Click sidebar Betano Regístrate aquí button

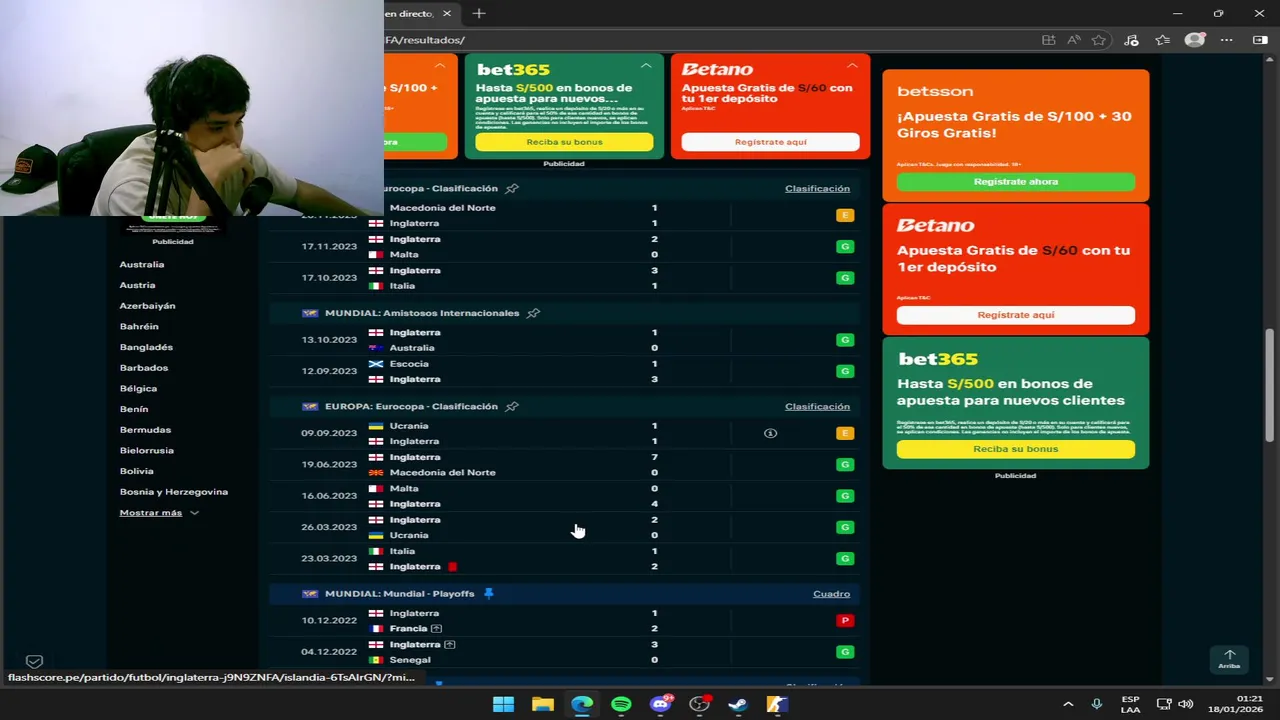coord(1015,315)
